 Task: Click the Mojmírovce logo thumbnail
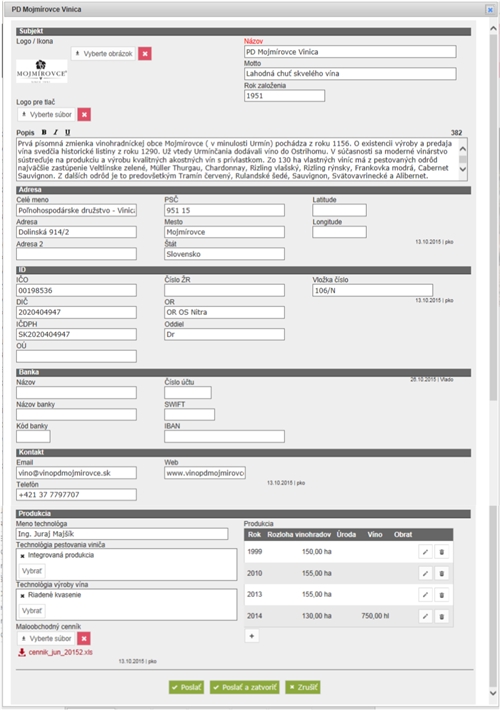coord(42,71)
